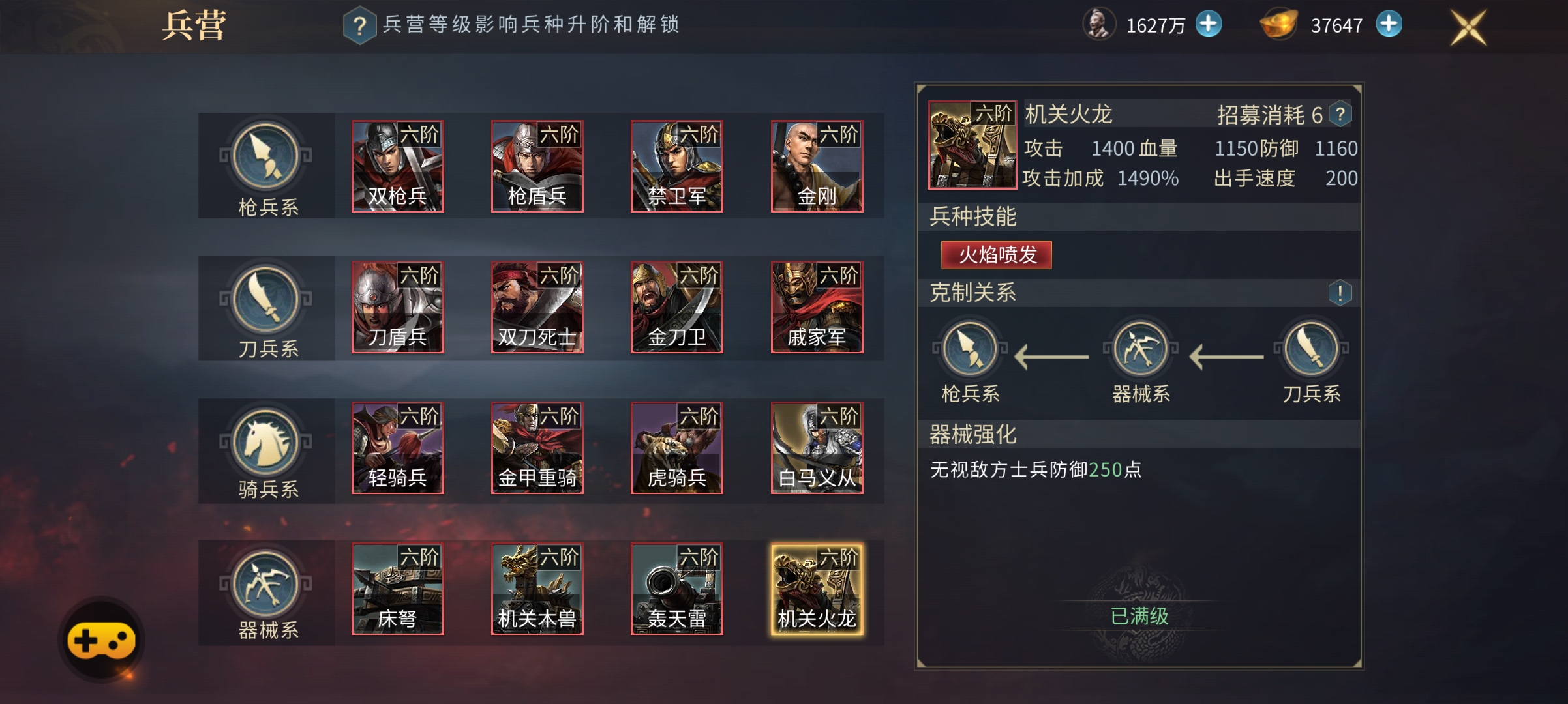Click the 火焰喷发 skill button
This screenshot has height=704, width=1568.
(997, 255)
